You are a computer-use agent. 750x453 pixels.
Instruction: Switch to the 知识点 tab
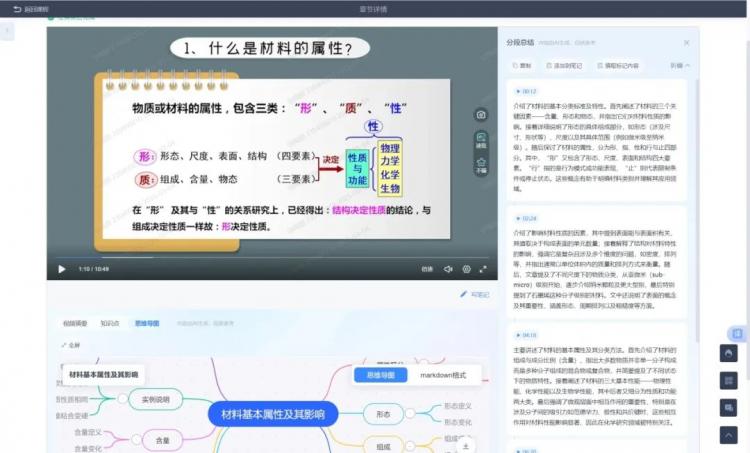110,323
